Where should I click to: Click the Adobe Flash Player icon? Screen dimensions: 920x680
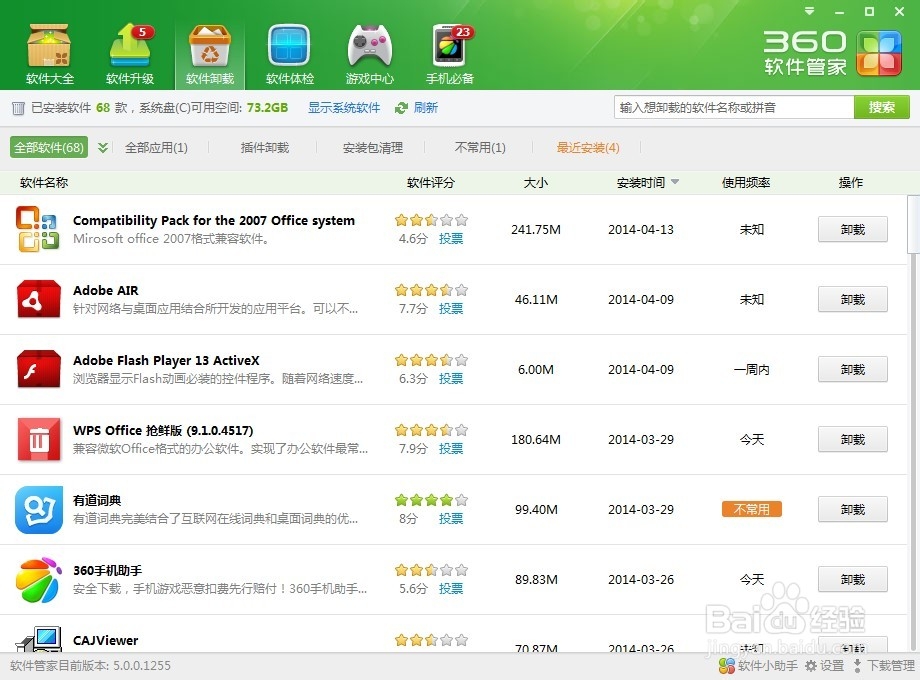pyautogui.click(x=38, y=369)
